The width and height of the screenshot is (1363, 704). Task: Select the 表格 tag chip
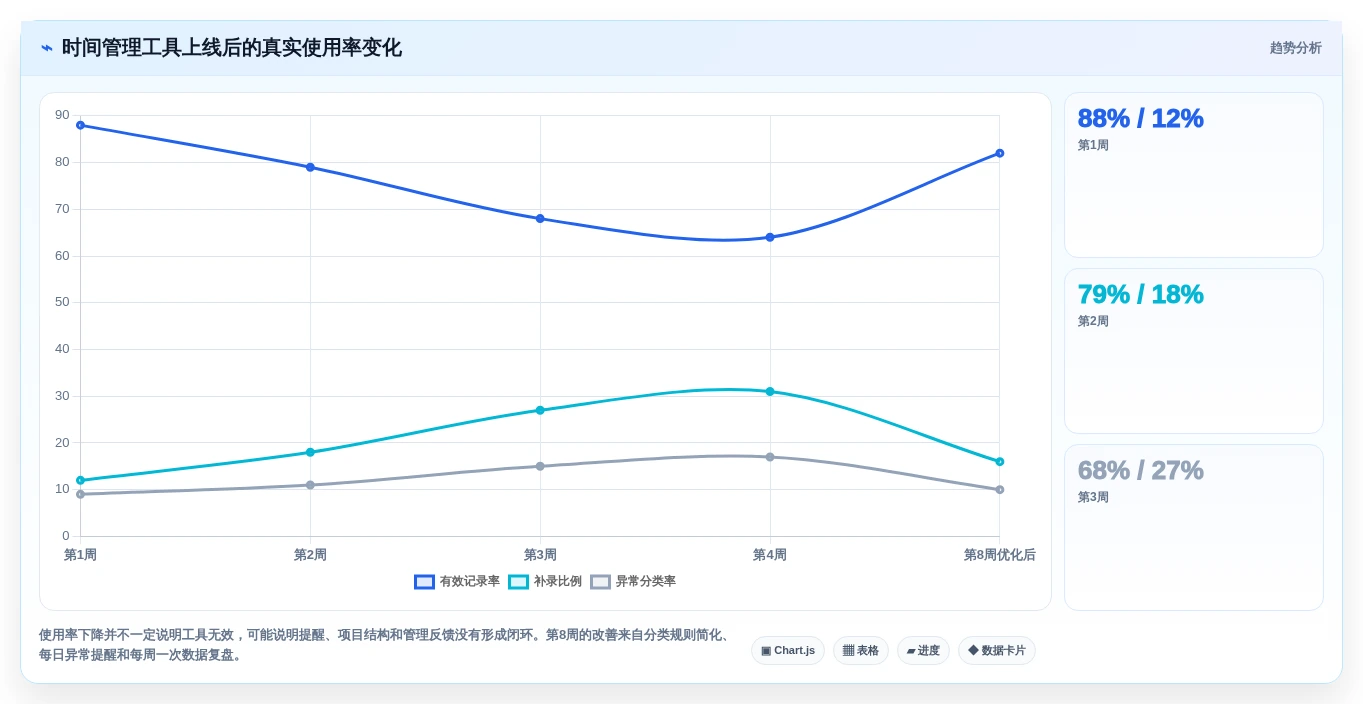[861, 651]
